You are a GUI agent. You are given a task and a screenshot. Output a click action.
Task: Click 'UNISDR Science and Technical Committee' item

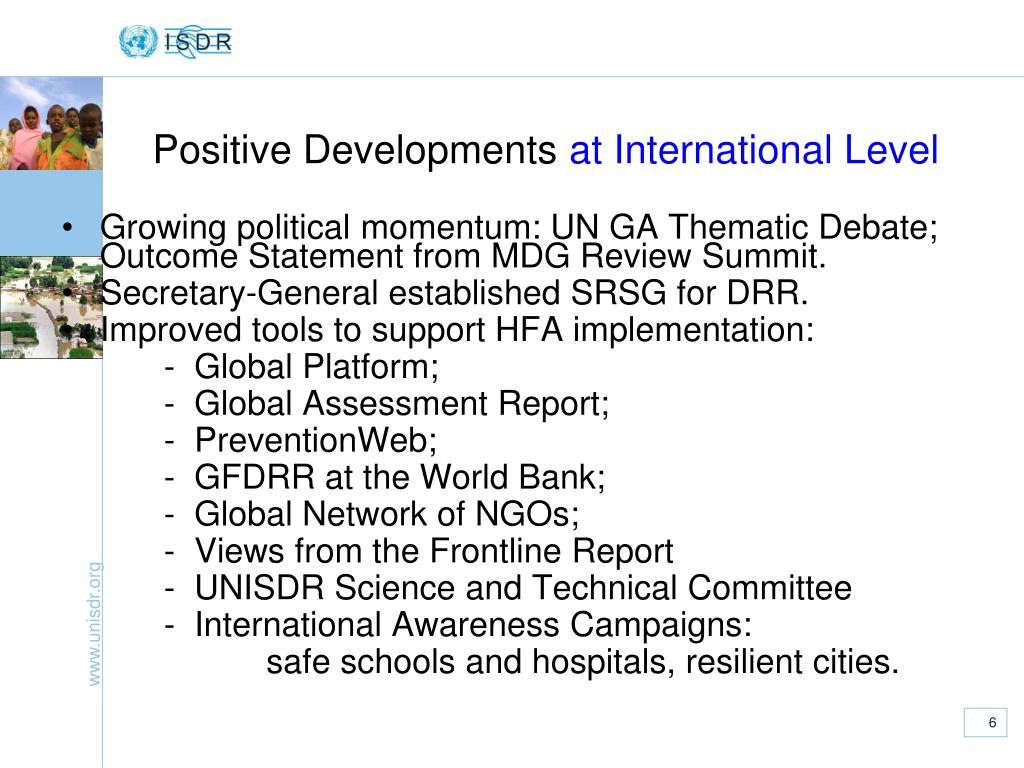[x=523, y=588]
